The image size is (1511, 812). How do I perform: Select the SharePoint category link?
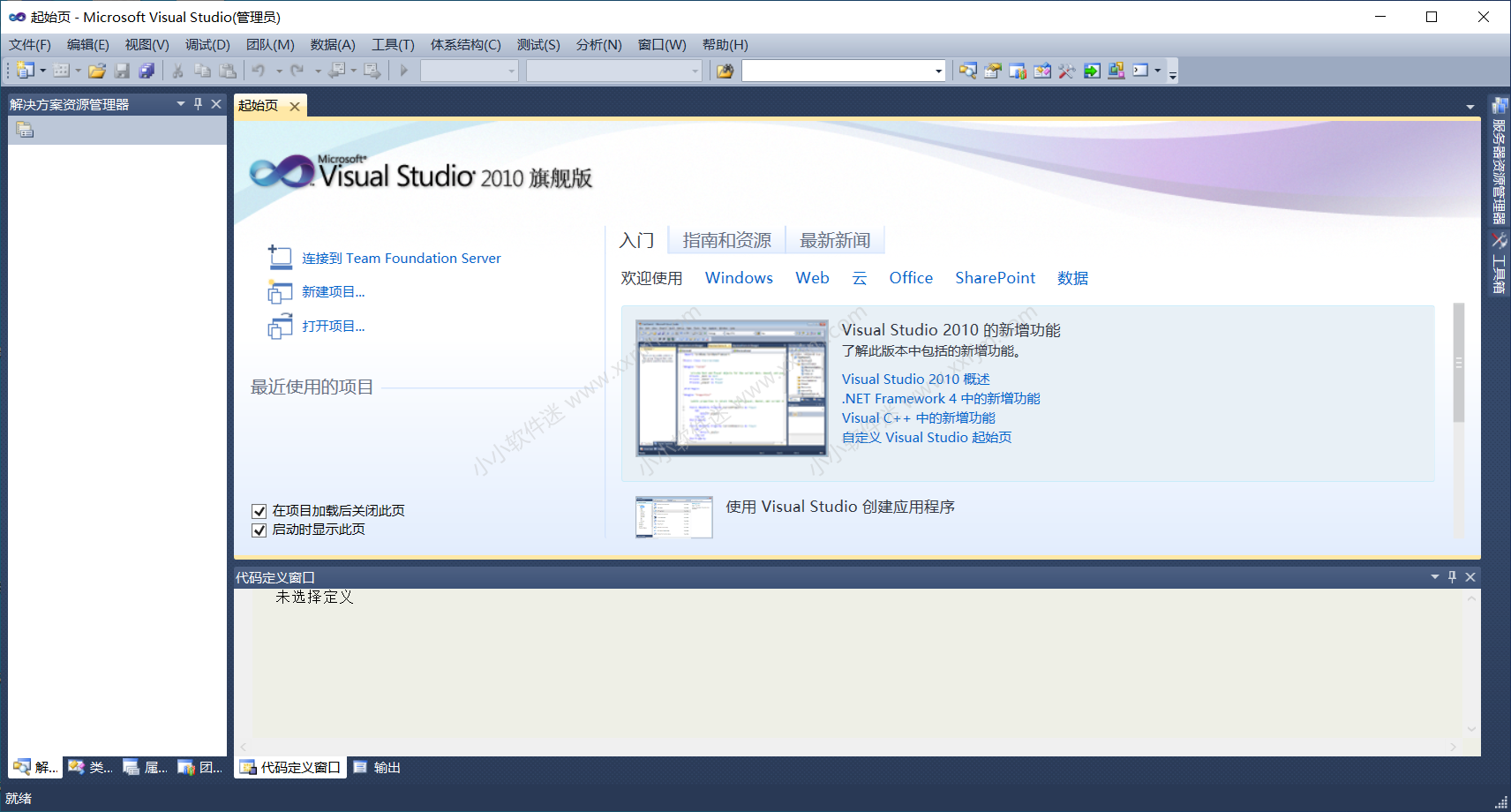point(995,278)
